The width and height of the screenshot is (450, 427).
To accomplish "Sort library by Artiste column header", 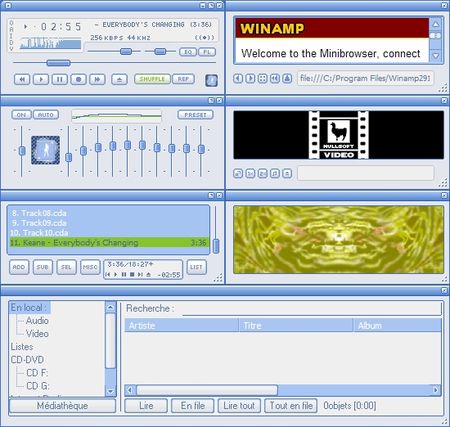I will [x=182, y=325].
